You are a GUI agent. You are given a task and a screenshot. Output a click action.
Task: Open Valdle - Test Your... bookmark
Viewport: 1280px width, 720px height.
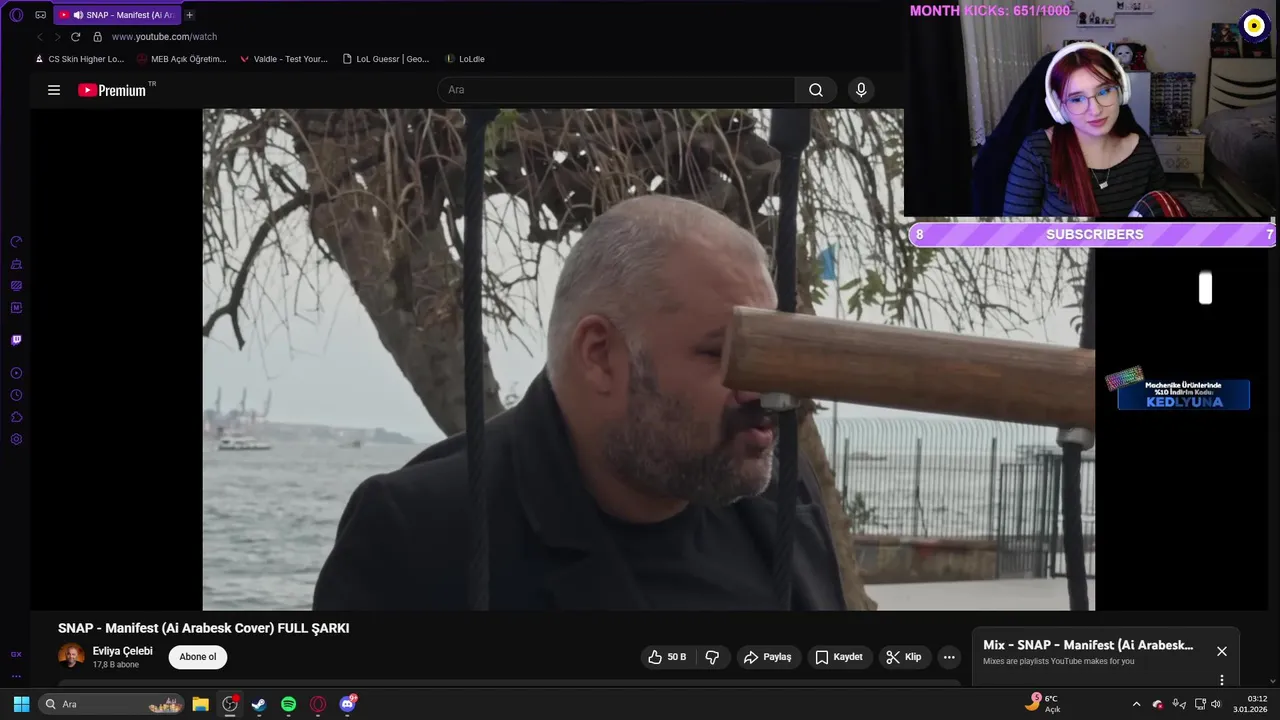coord(284,59)
